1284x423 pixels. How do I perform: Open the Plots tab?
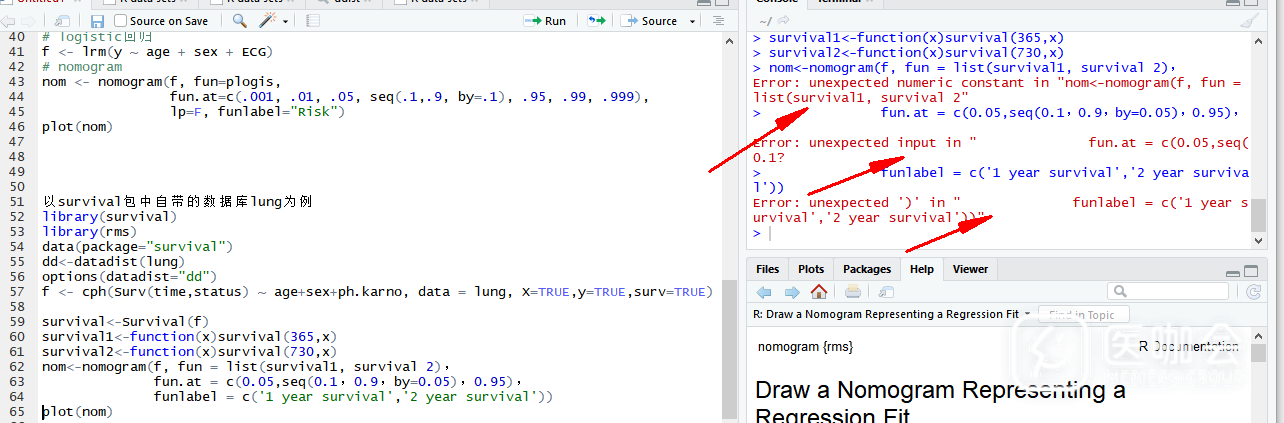point(811,269)
